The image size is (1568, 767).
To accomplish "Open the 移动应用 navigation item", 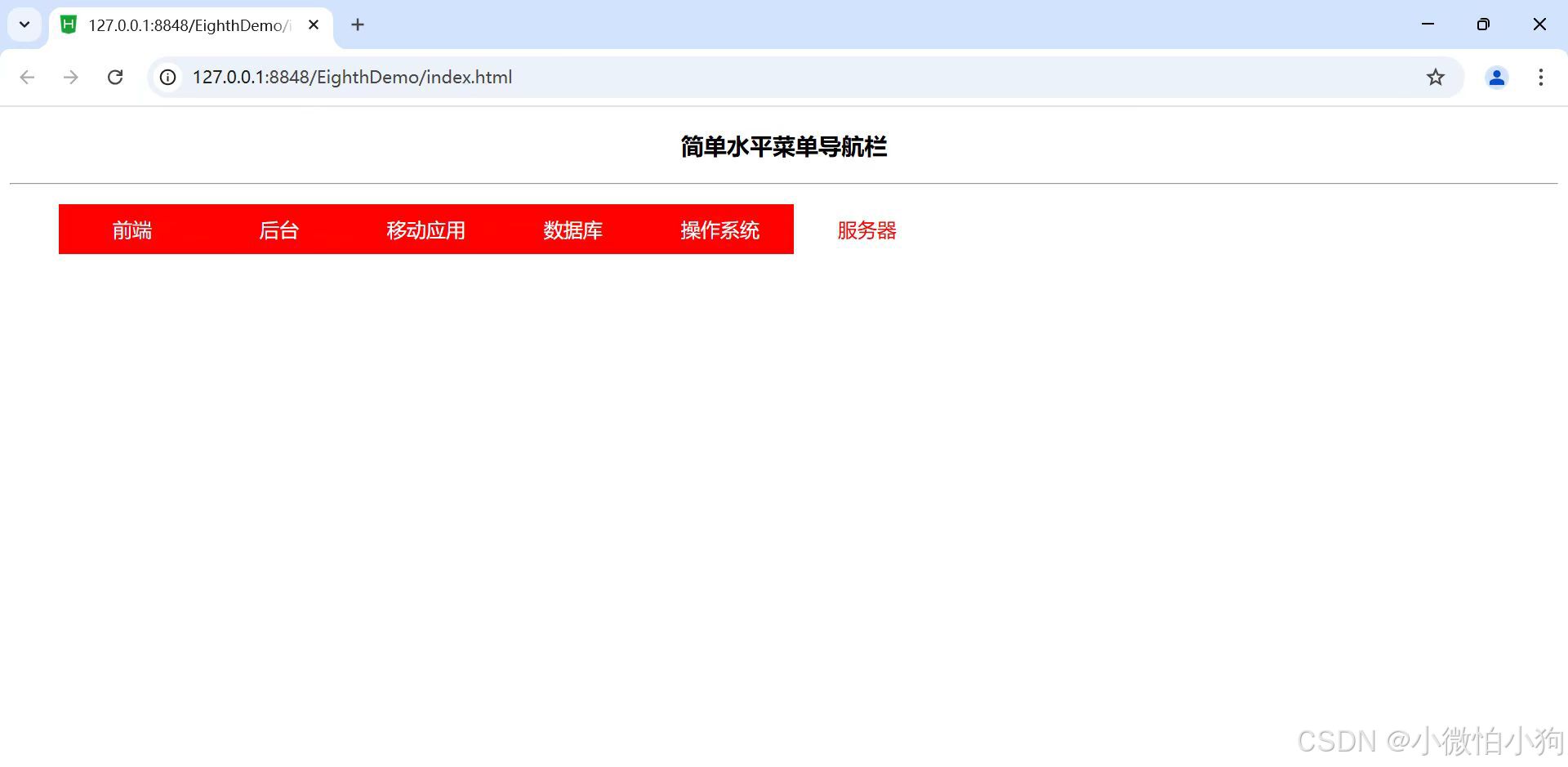I will pos(426,230).
